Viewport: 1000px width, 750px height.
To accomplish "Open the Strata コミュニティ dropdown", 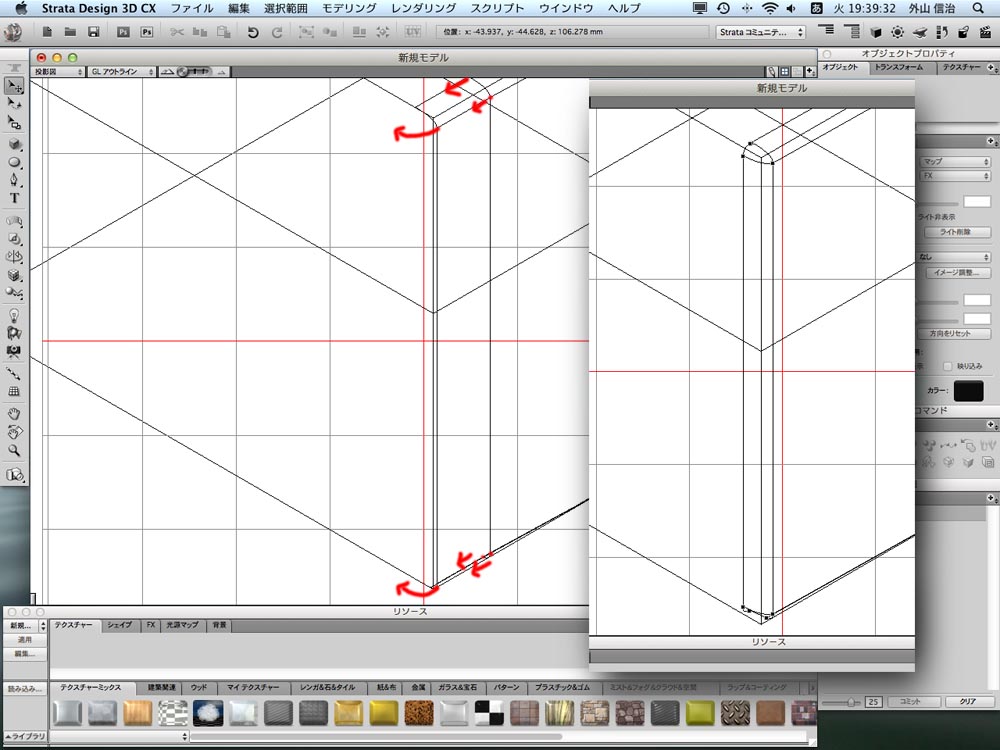I will tap(760, 32).
